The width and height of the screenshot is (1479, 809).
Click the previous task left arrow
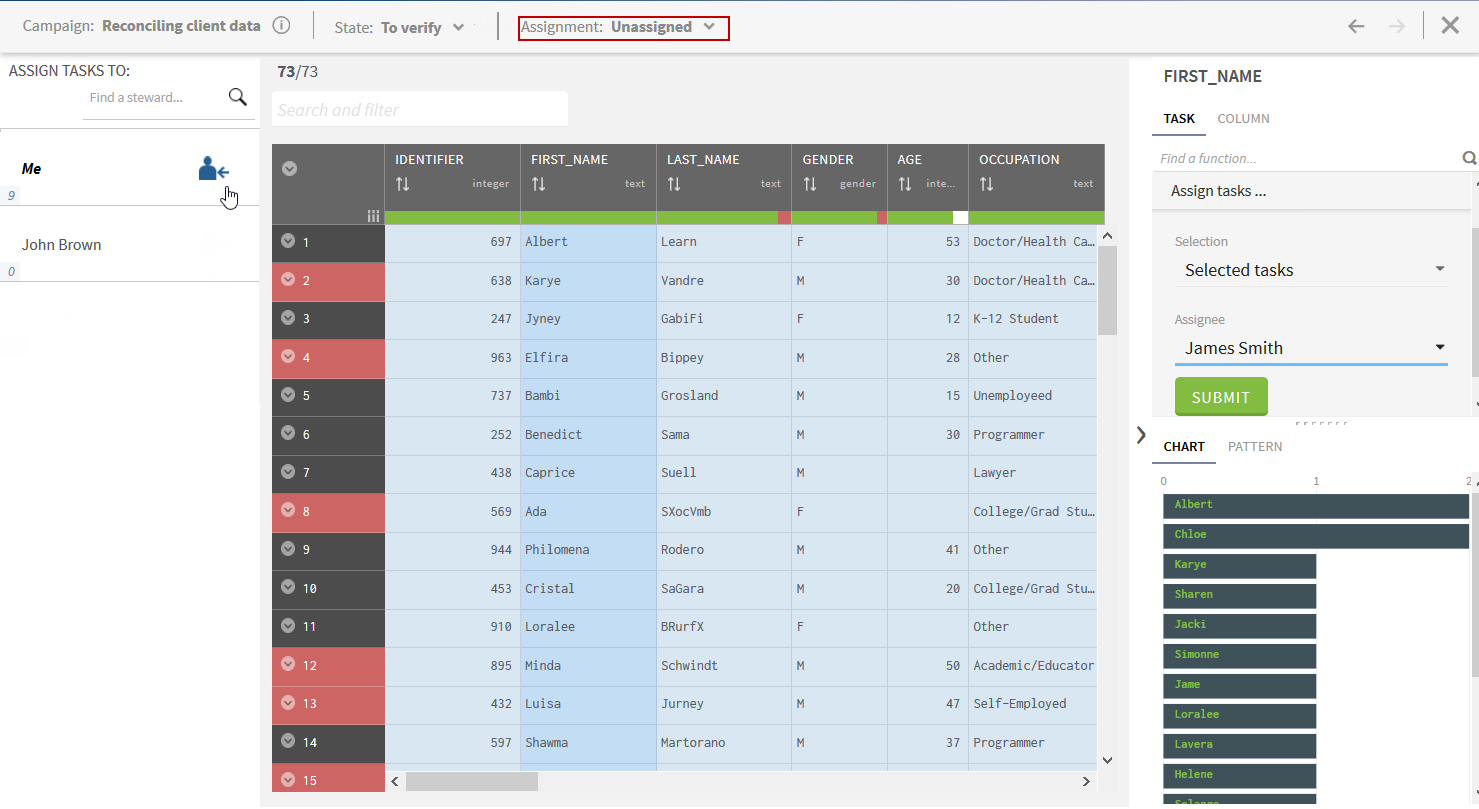[1356, 26]
